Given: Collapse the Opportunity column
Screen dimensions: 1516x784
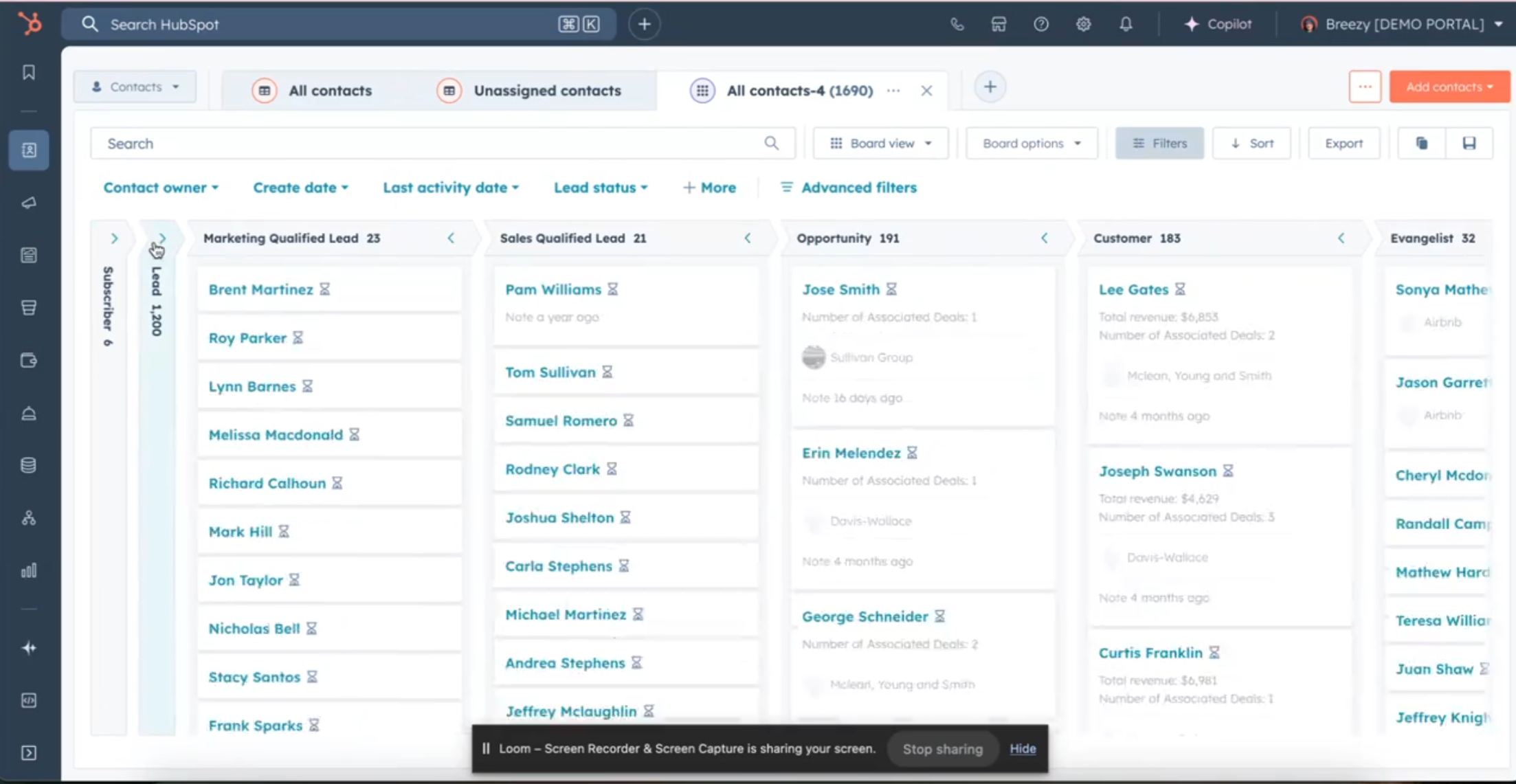Looking at the screenshot, I should pyautogui.click(x=1045, y=238).
